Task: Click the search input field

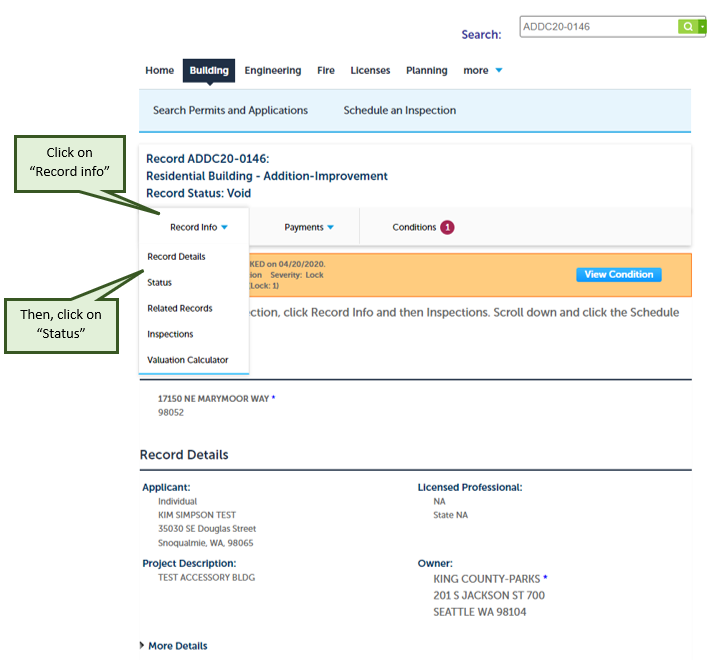Action: pyautogui.click(x=597, y=27)
